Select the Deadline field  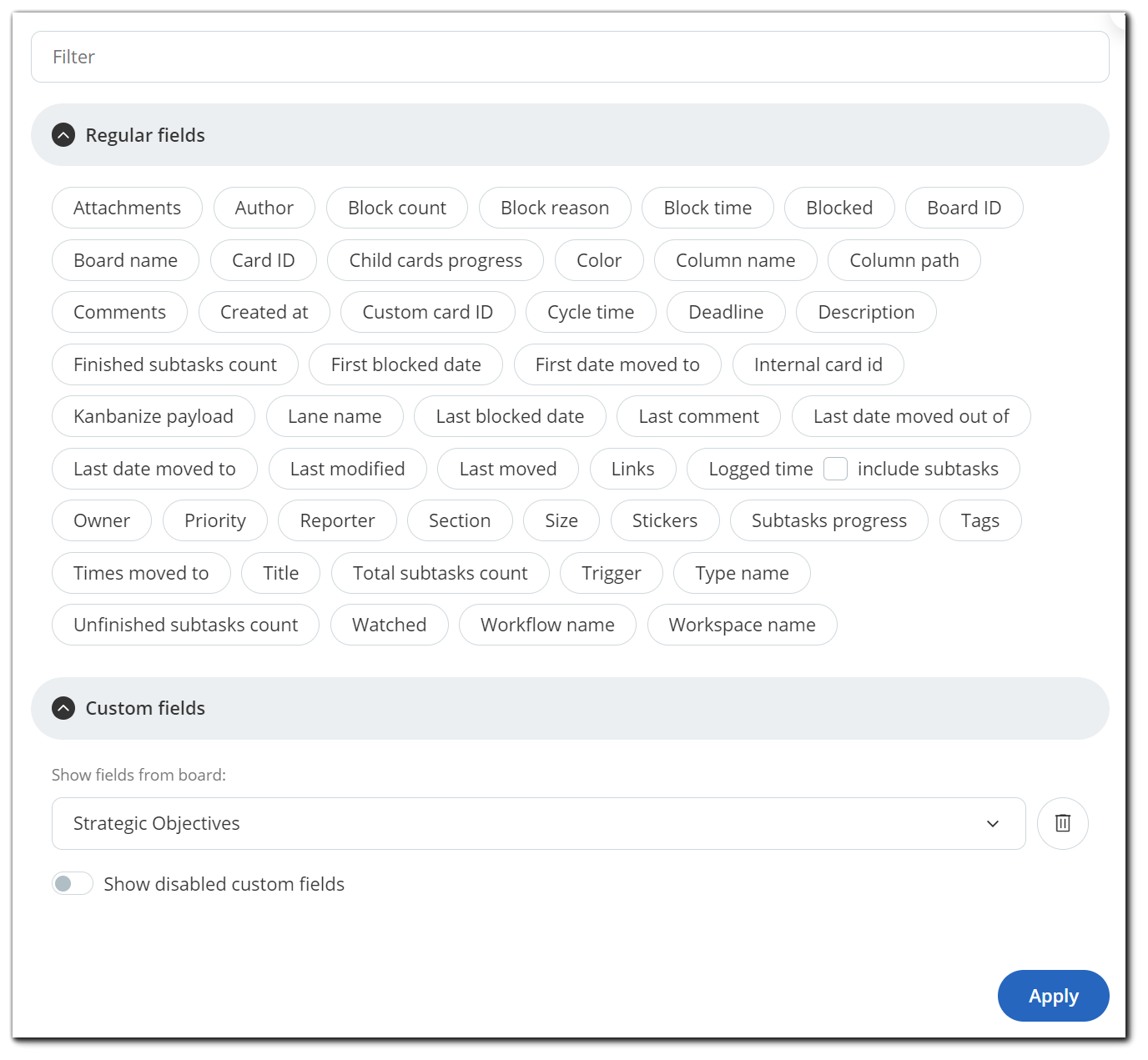726,312
